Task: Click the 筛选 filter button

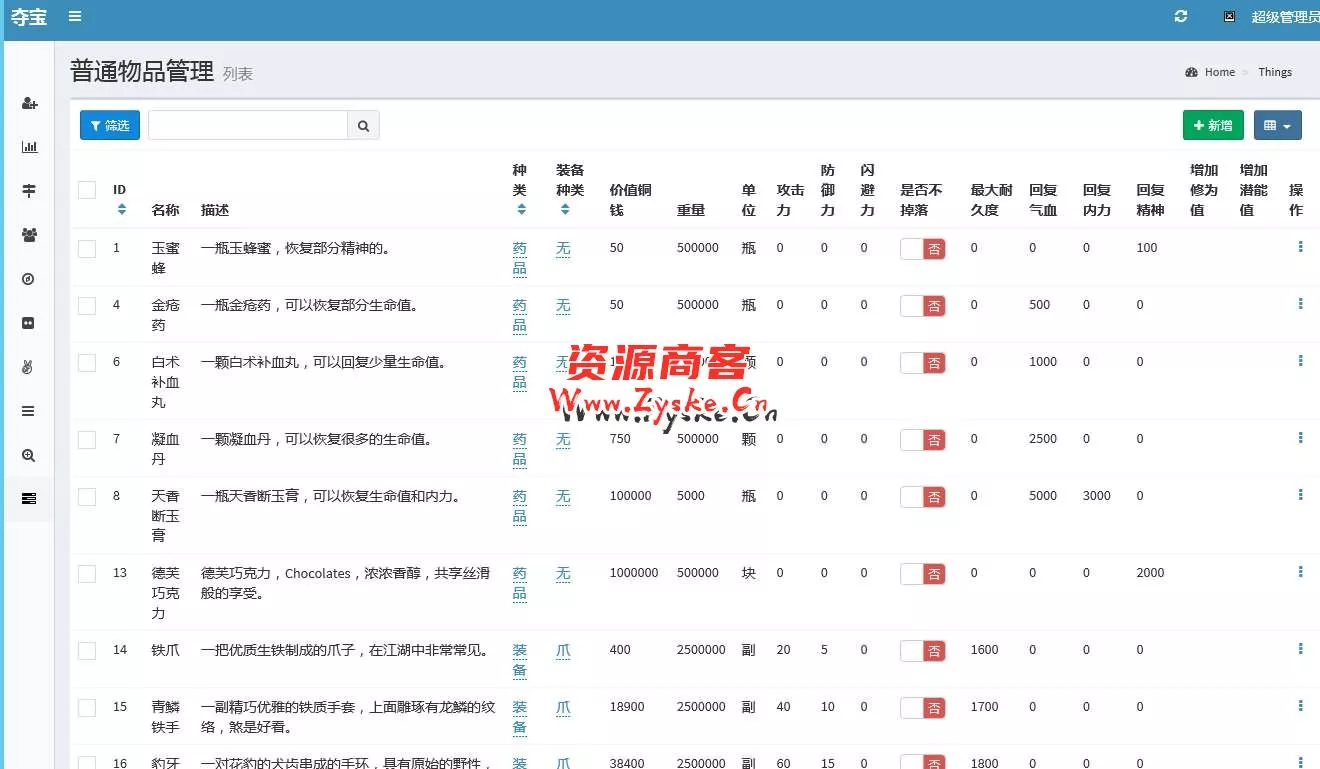Action: coord(110,126)
